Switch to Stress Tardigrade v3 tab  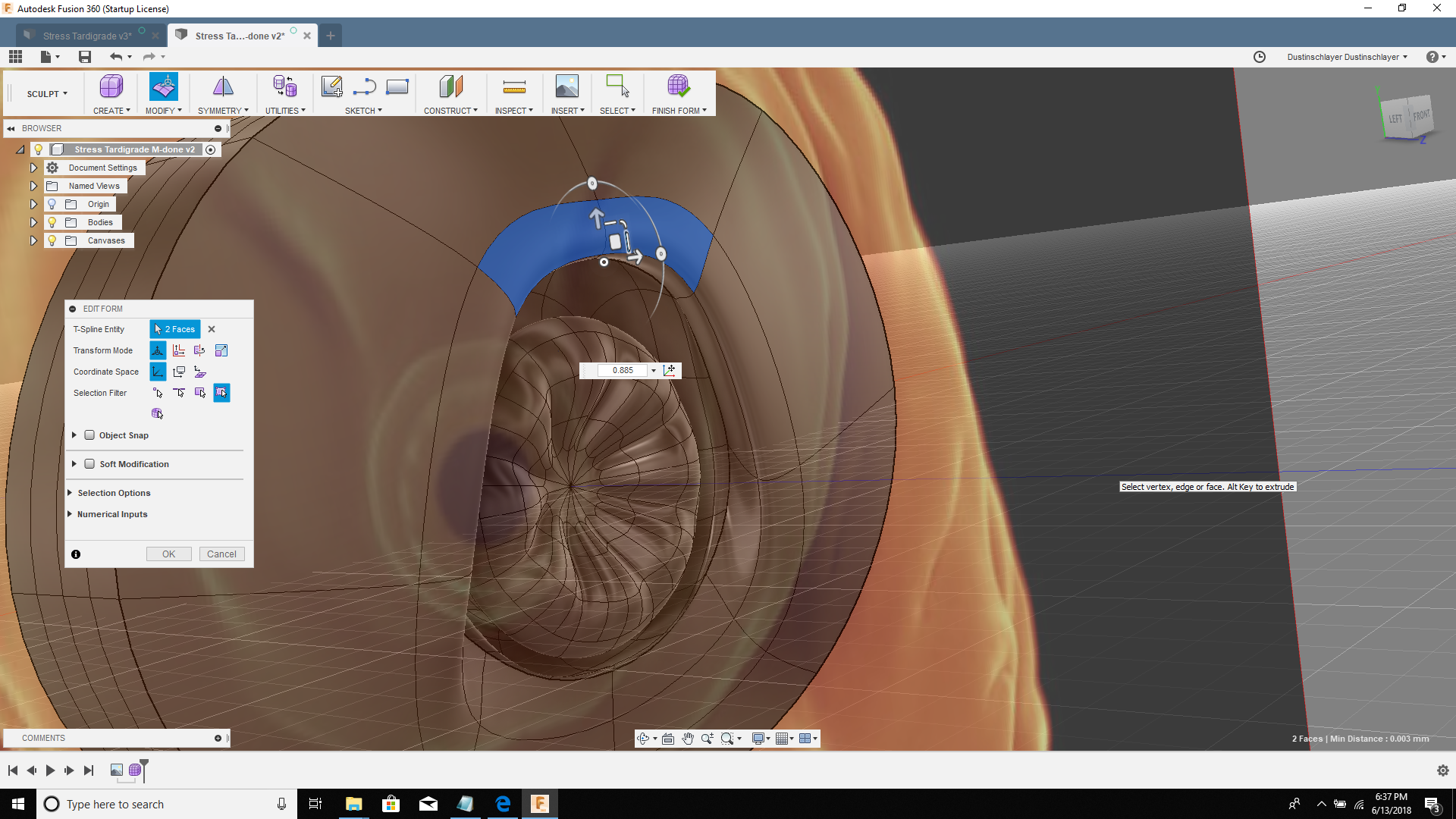pos(87,36)
